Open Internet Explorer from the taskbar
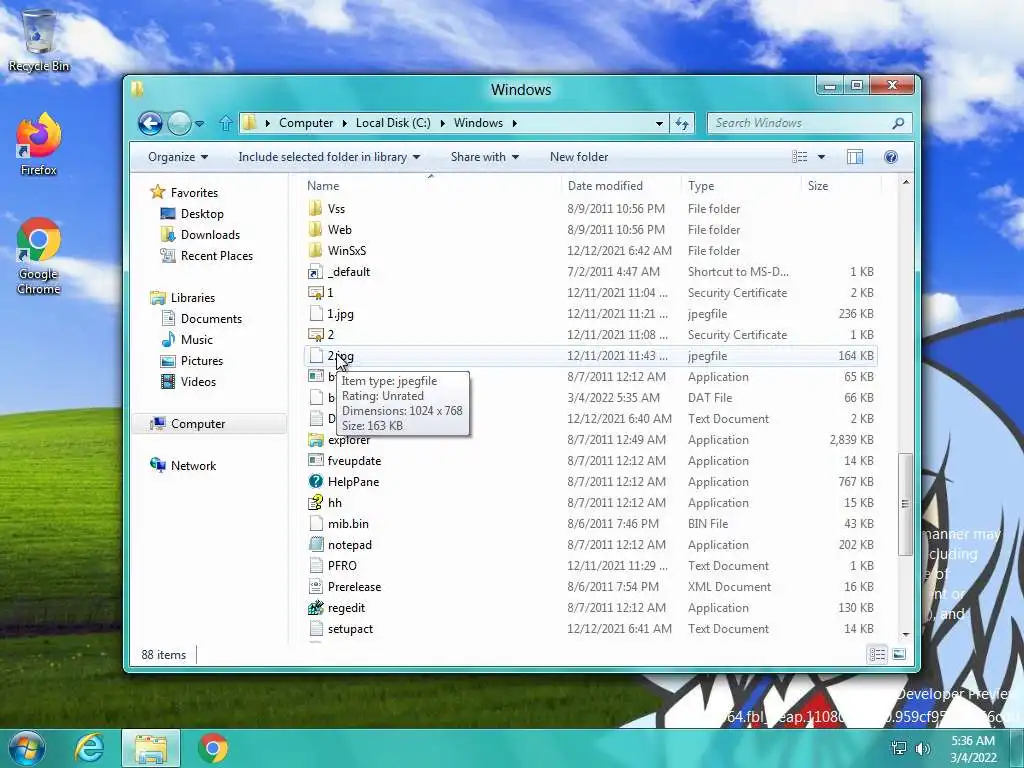This screenshot has width=1024, height=768. (89, 748)
